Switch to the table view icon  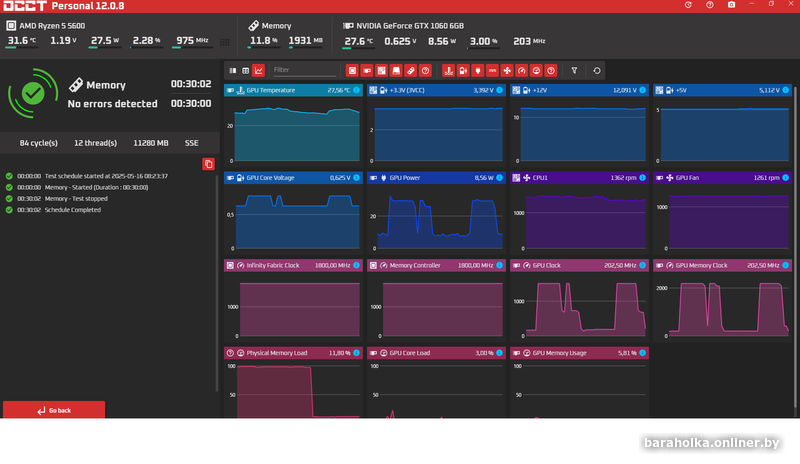(245, 70)
